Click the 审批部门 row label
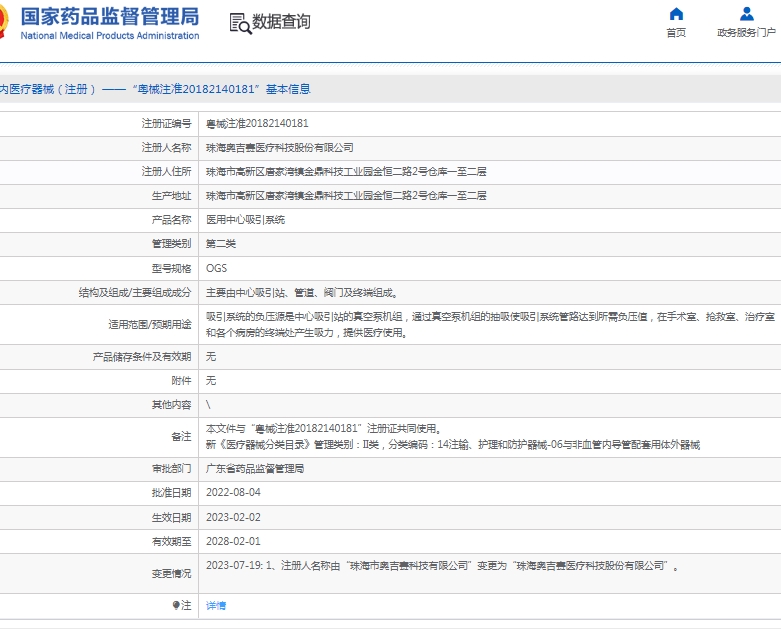Viewport: 781px width, 629px height. coord(171,469)
